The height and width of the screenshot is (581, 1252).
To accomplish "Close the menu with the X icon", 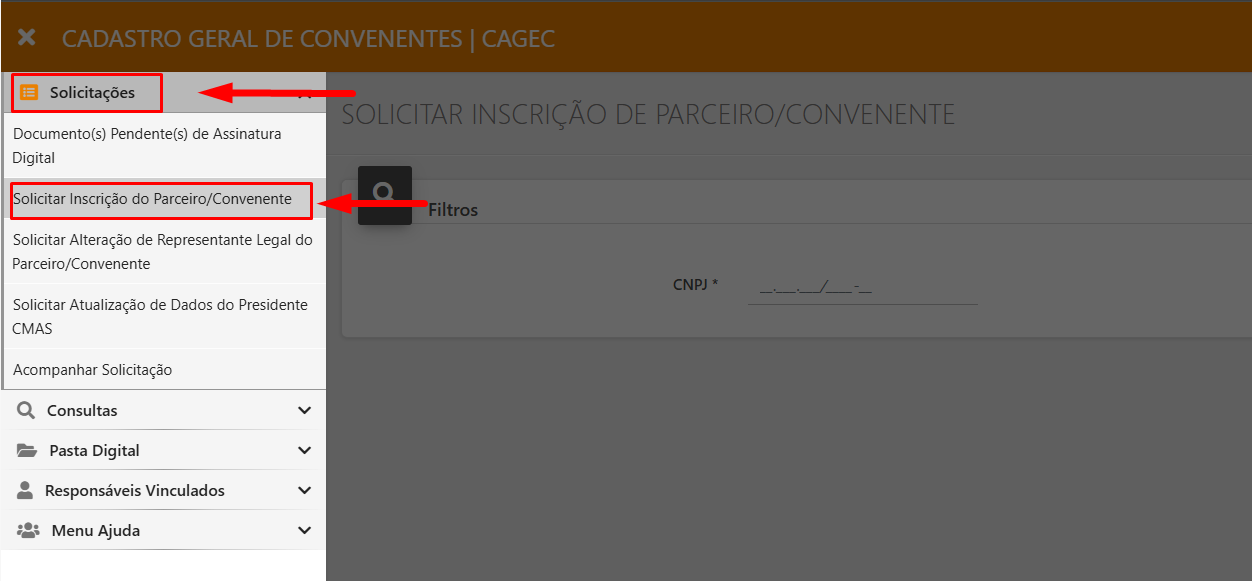I will 27,38.
